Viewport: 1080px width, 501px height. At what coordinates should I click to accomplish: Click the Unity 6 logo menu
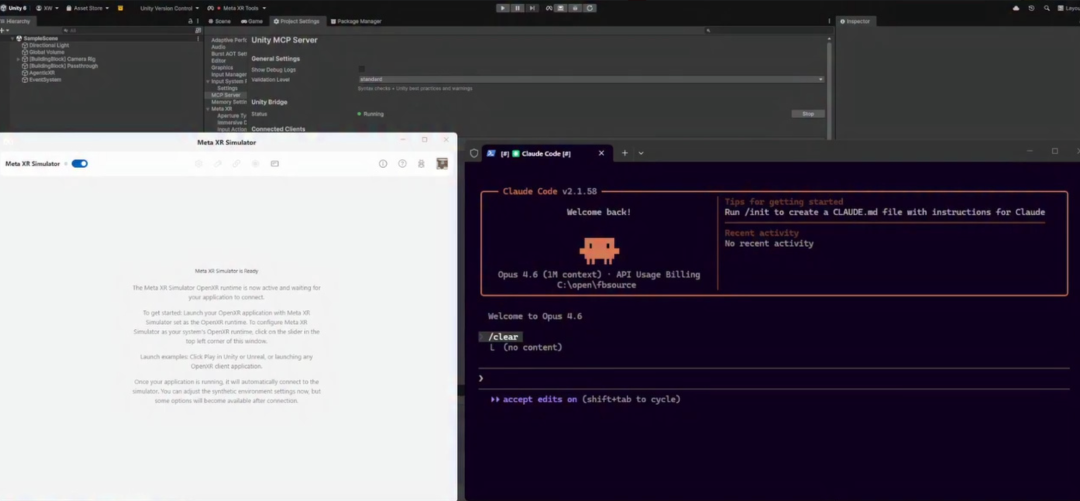[13, 8]
